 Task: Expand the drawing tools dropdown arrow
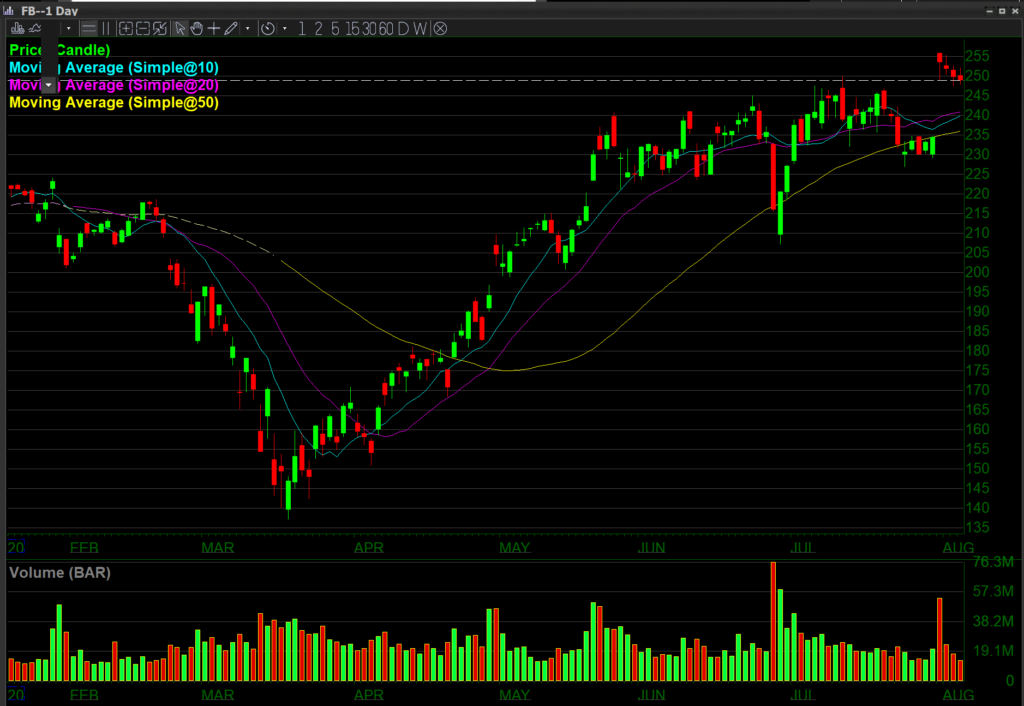249,28
